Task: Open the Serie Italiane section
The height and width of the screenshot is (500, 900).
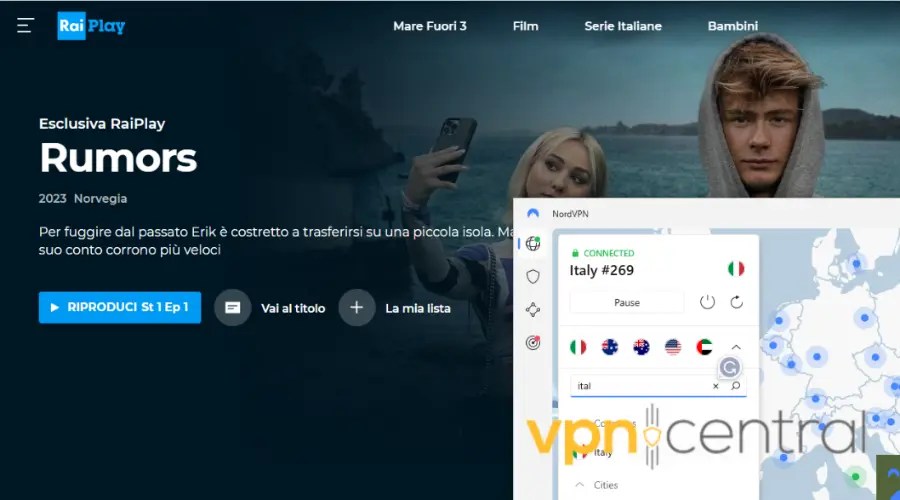Action: tap(623, 26)
